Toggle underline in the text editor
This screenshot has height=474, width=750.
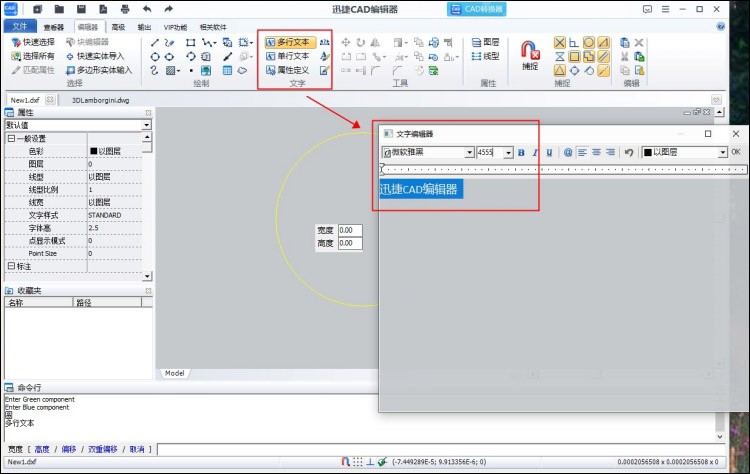[x=549, y=152]
